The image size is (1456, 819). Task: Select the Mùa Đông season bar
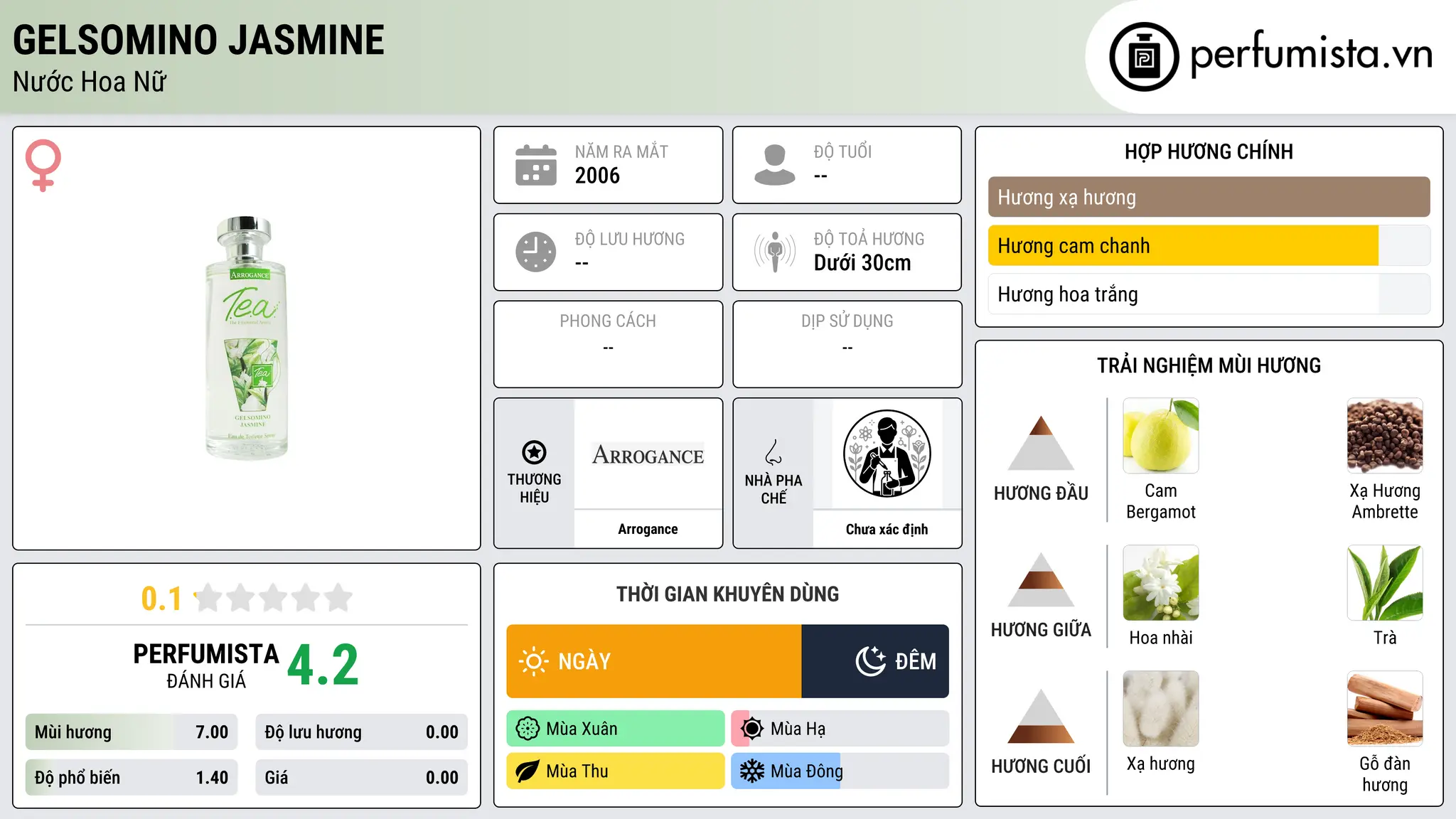click(x=840, y=771)
